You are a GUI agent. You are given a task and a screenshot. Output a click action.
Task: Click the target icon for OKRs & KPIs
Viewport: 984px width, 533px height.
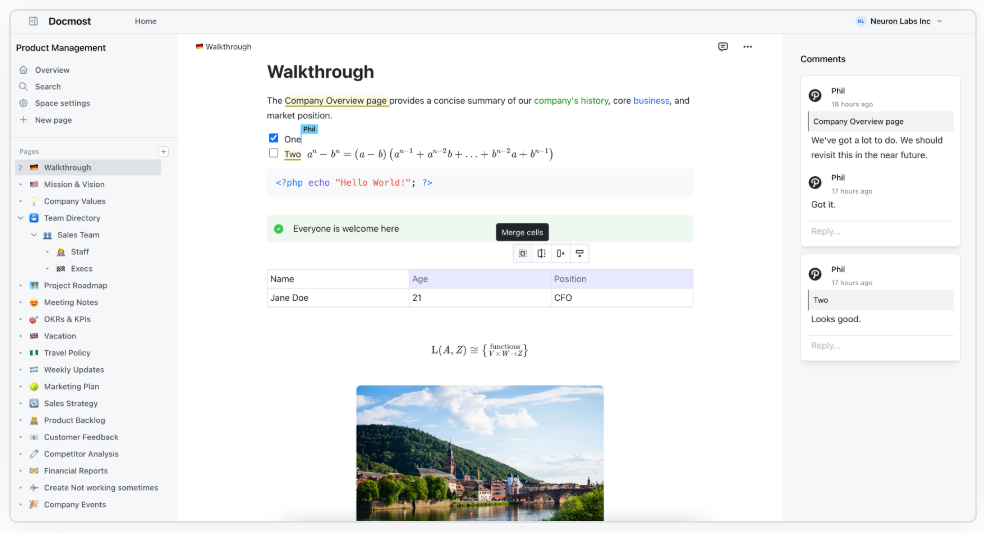pos(34,320)
